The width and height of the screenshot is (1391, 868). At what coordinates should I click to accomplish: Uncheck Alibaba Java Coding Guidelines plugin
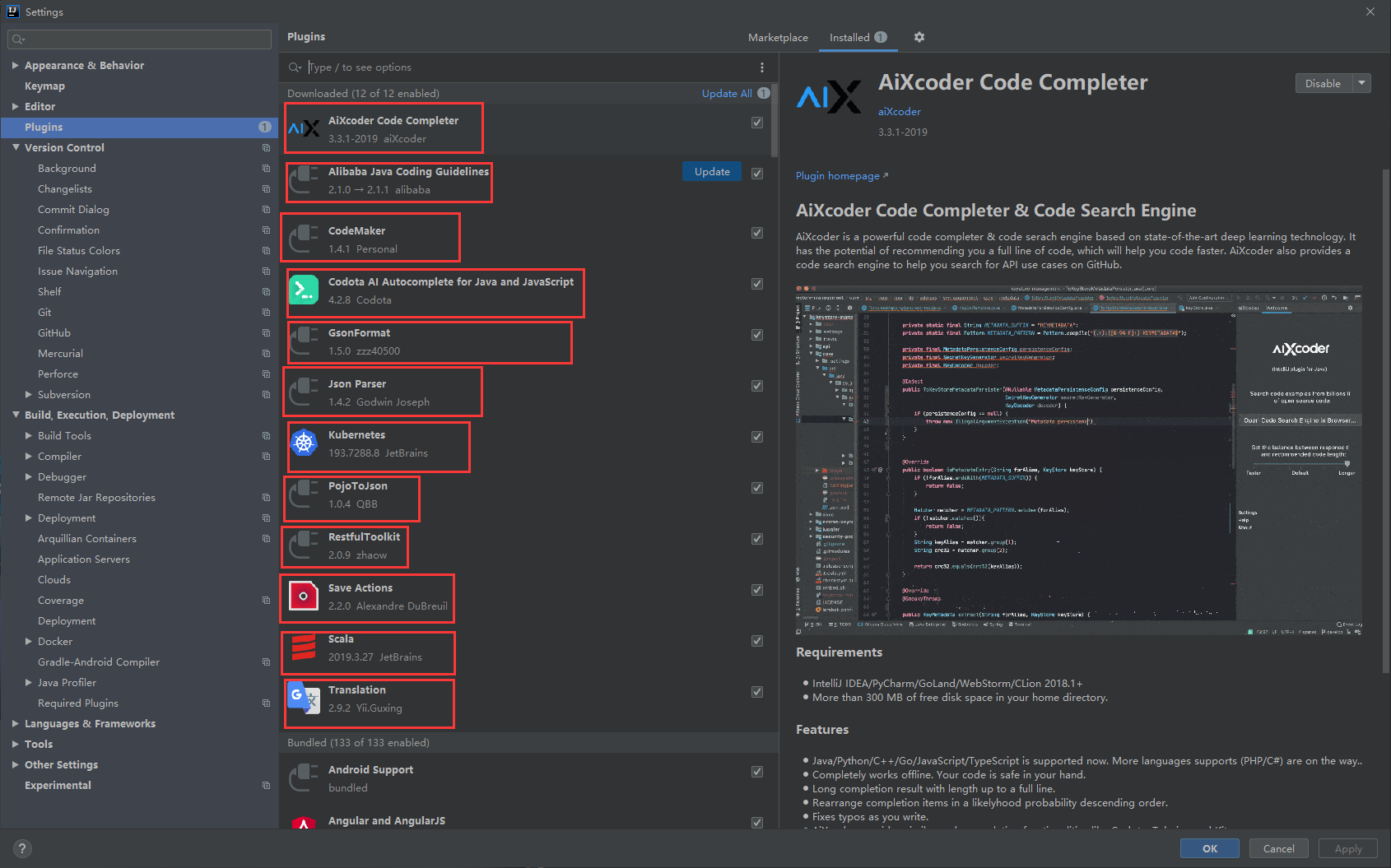coord(757,174)
